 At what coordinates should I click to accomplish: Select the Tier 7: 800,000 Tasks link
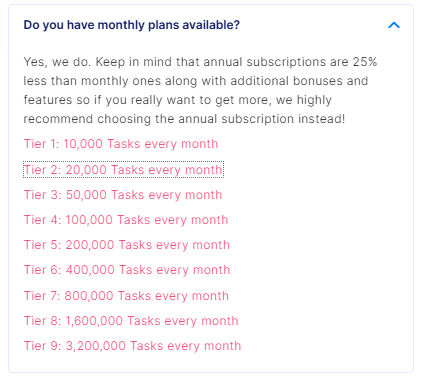(x=126, y=296)
